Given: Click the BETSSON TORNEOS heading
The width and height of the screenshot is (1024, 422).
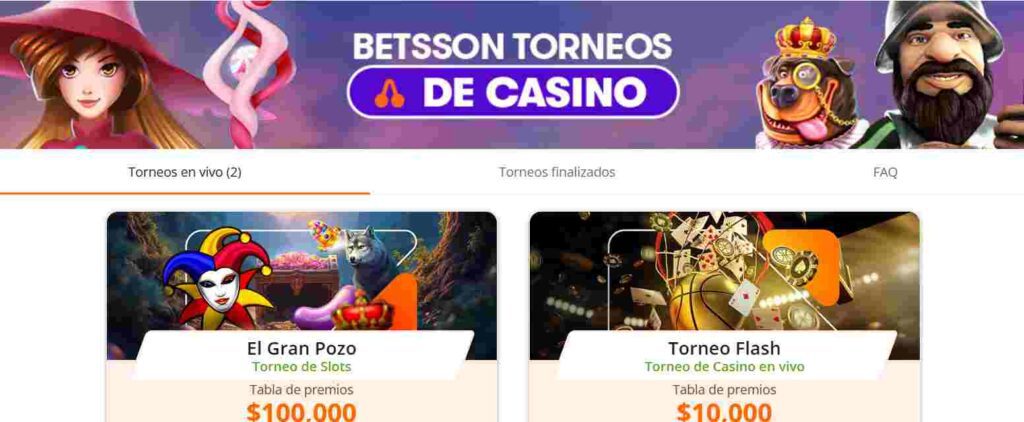Looking at the screenshot, I should (513, 46).
